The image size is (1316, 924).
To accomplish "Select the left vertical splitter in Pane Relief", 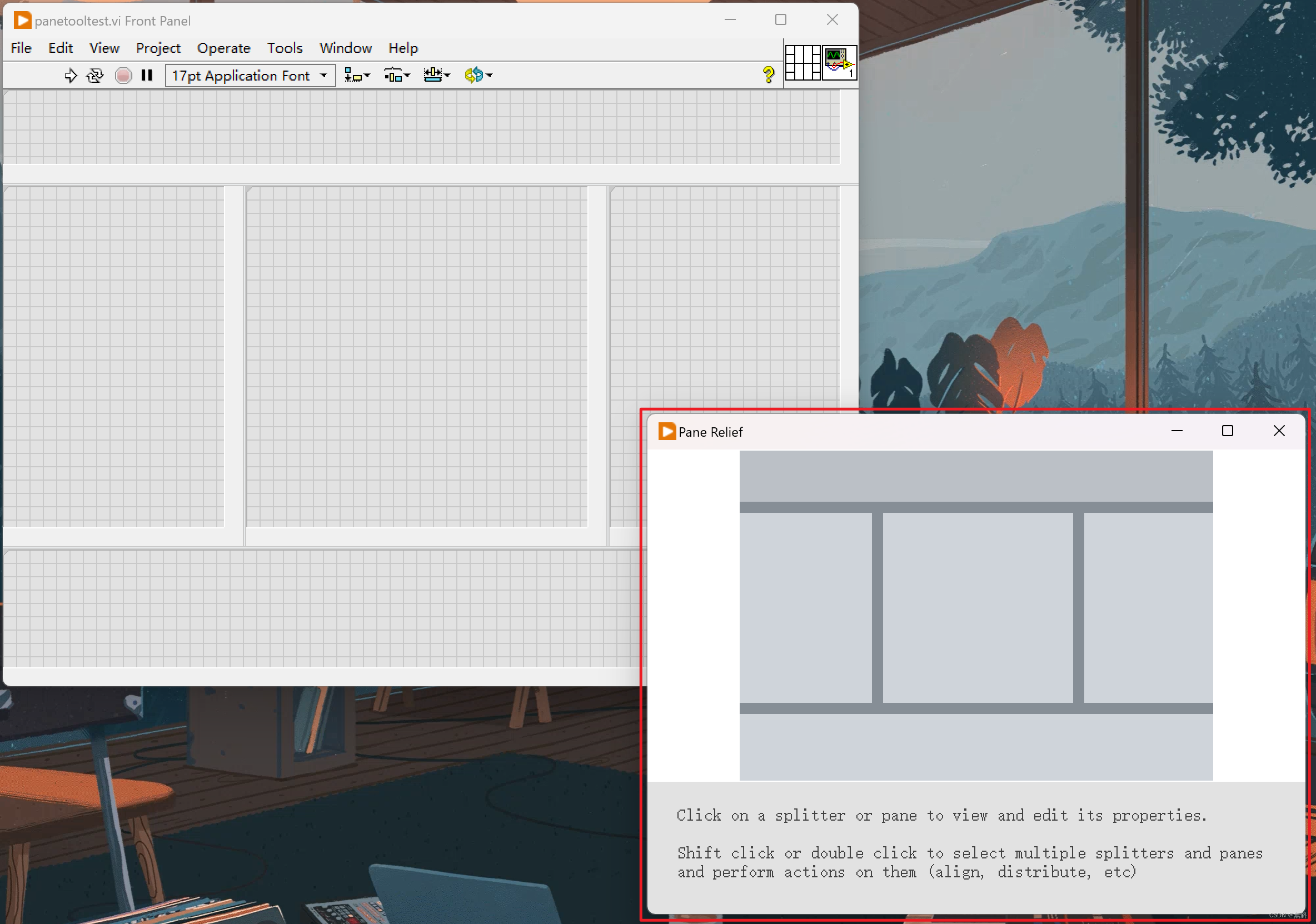I will click(877, 608).
